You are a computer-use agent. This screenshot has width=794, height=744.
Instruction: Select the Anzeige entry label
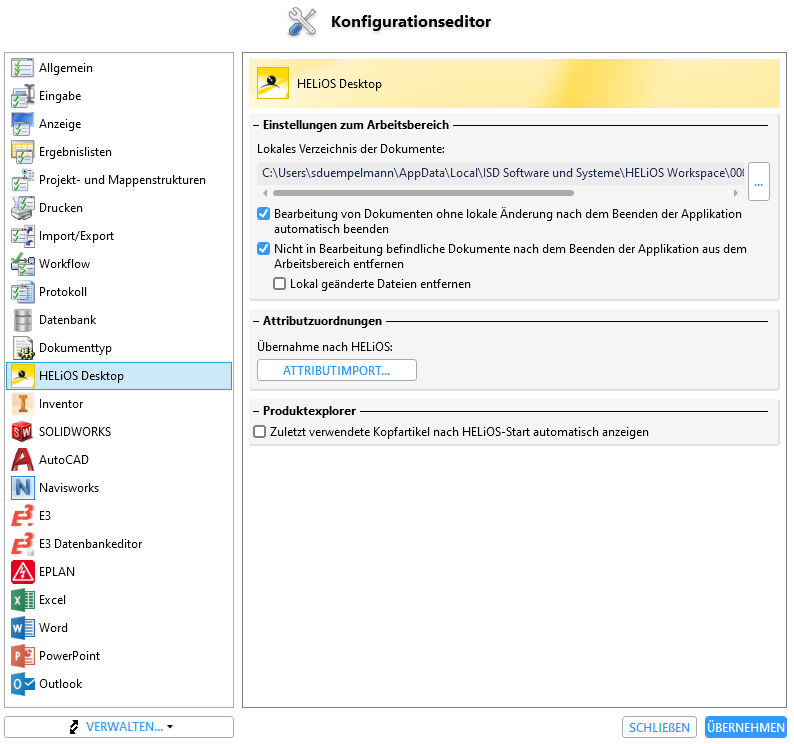tap(60, 124)
